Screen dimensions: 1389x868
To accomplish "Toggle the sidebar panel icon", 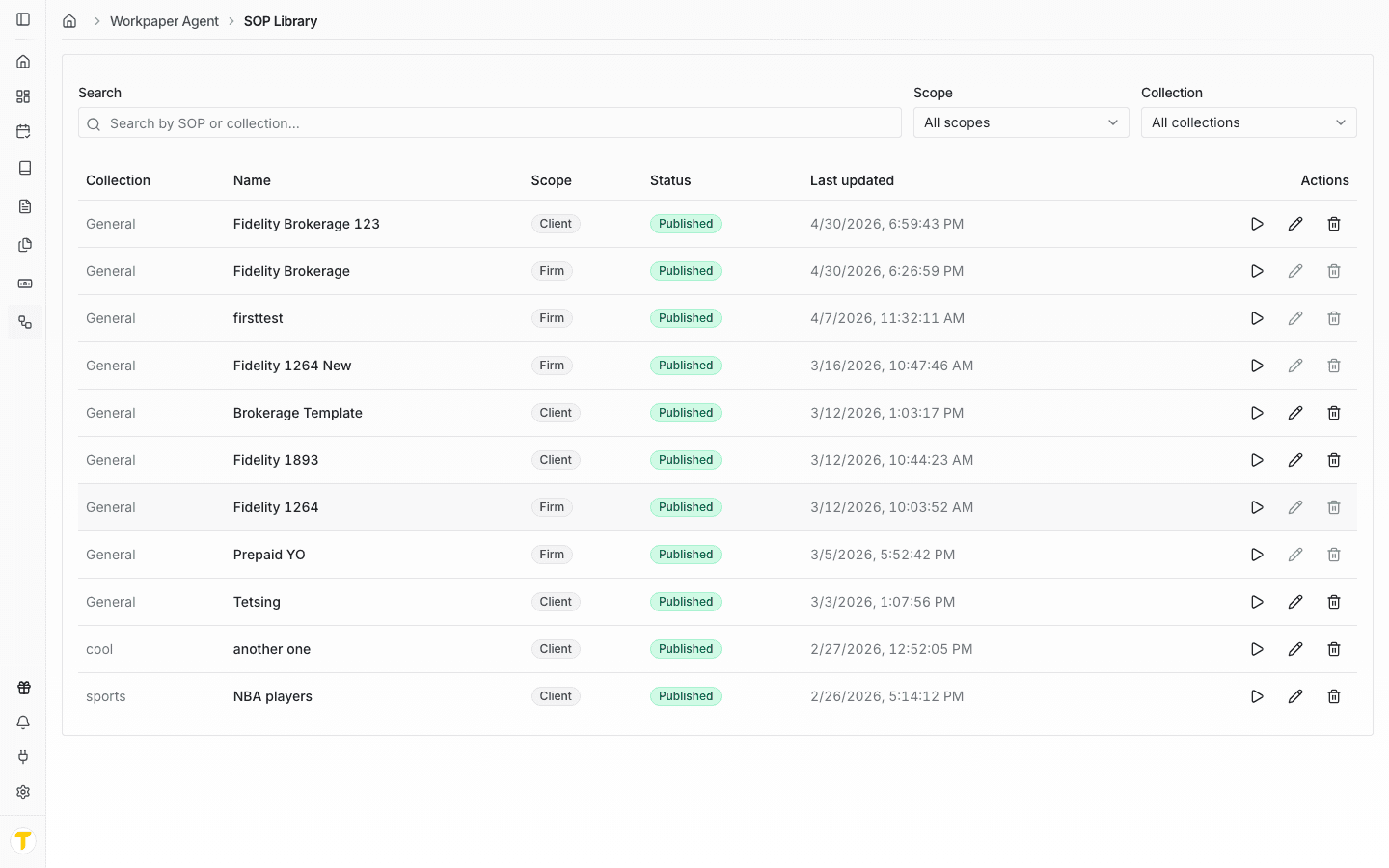I will coord(23,19).
